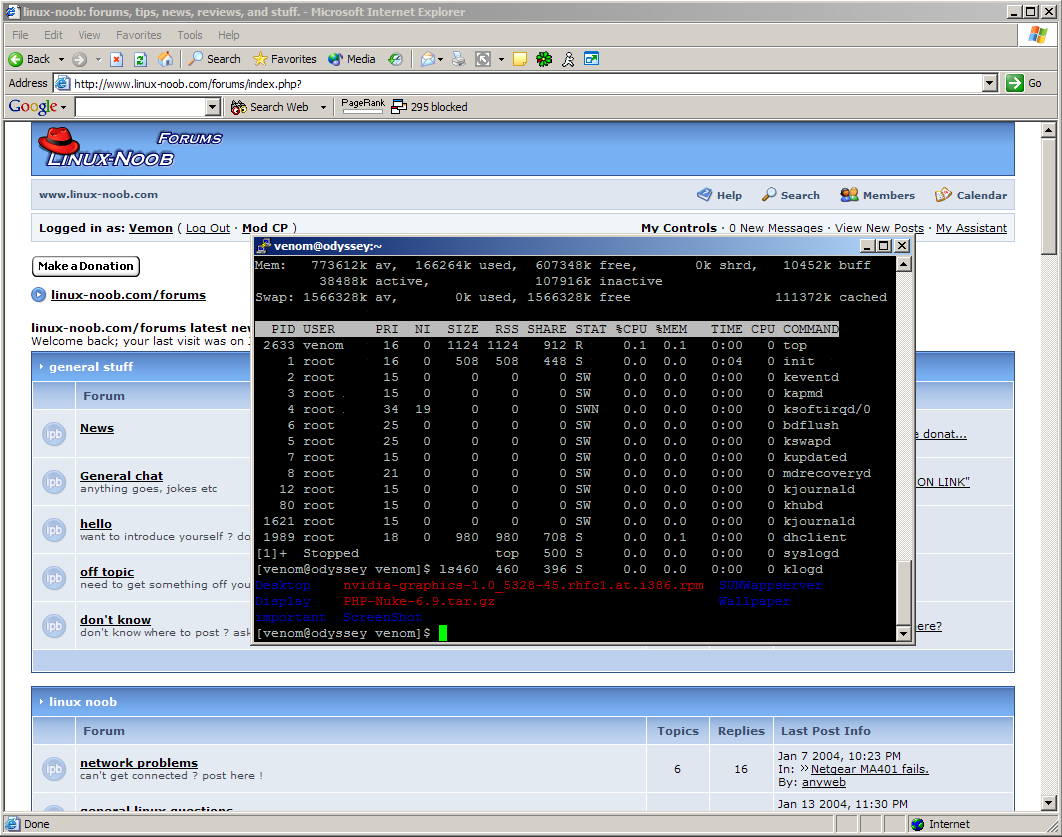Open the Search Web dropdown arrow
This screenshot has width=1062, height=837.
[x=322, y=106]
